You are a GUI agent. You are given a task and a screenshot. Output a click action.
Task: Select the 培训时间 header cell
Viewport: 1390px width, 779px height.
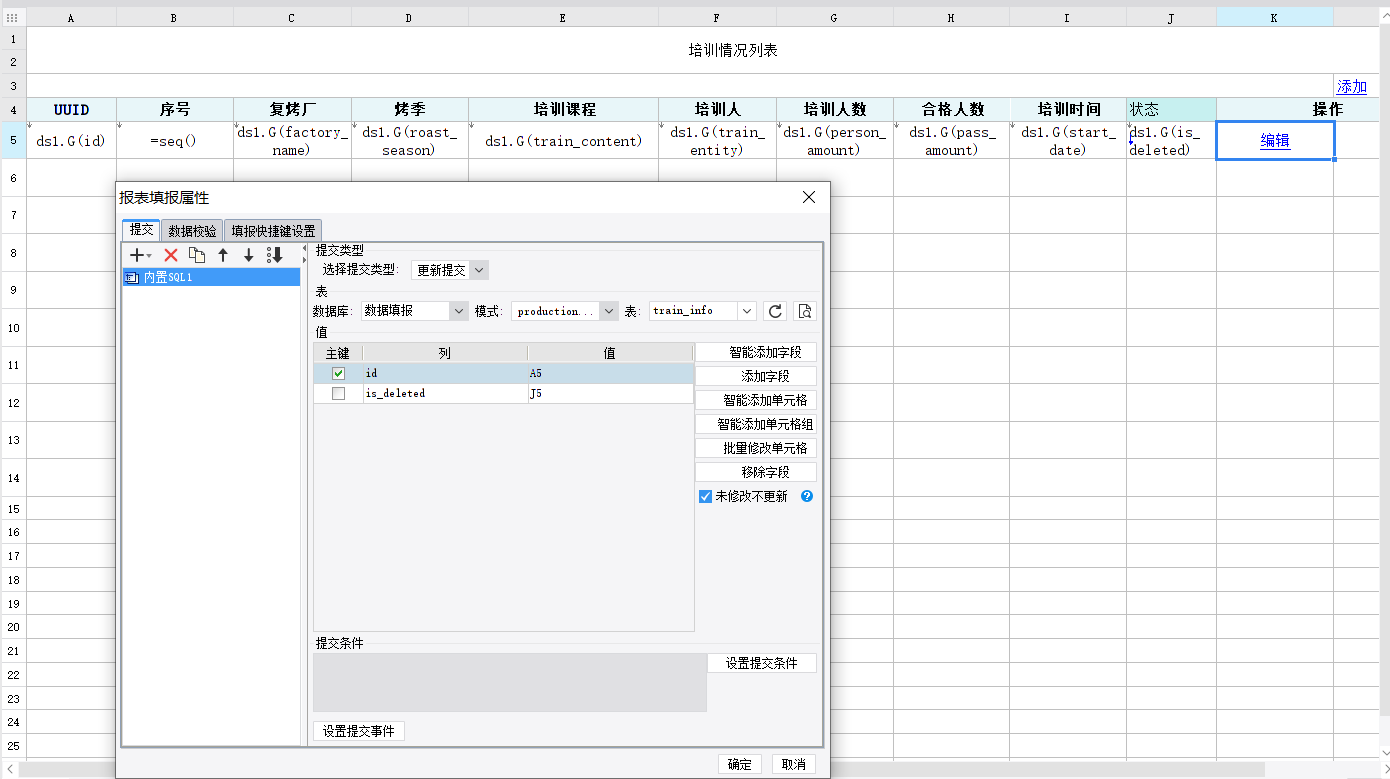pos(1068,109)
